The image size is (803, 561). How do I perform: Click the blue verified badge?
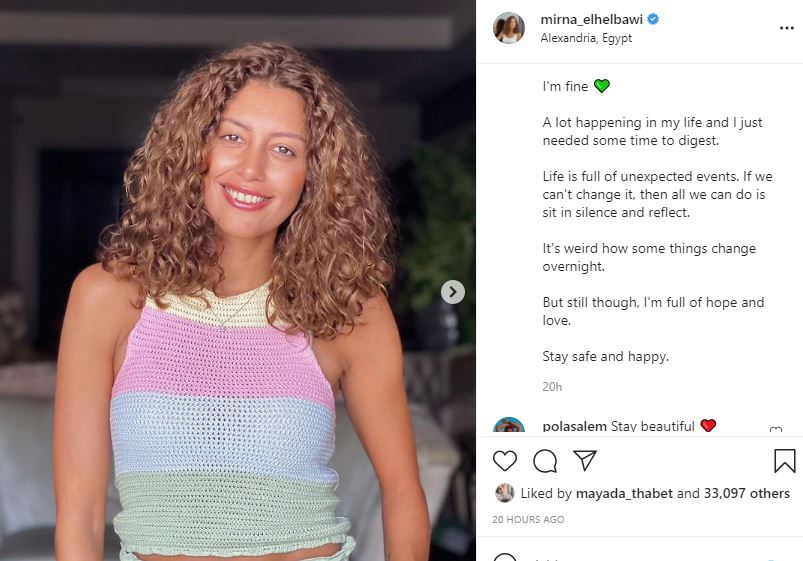click(652, 19)
